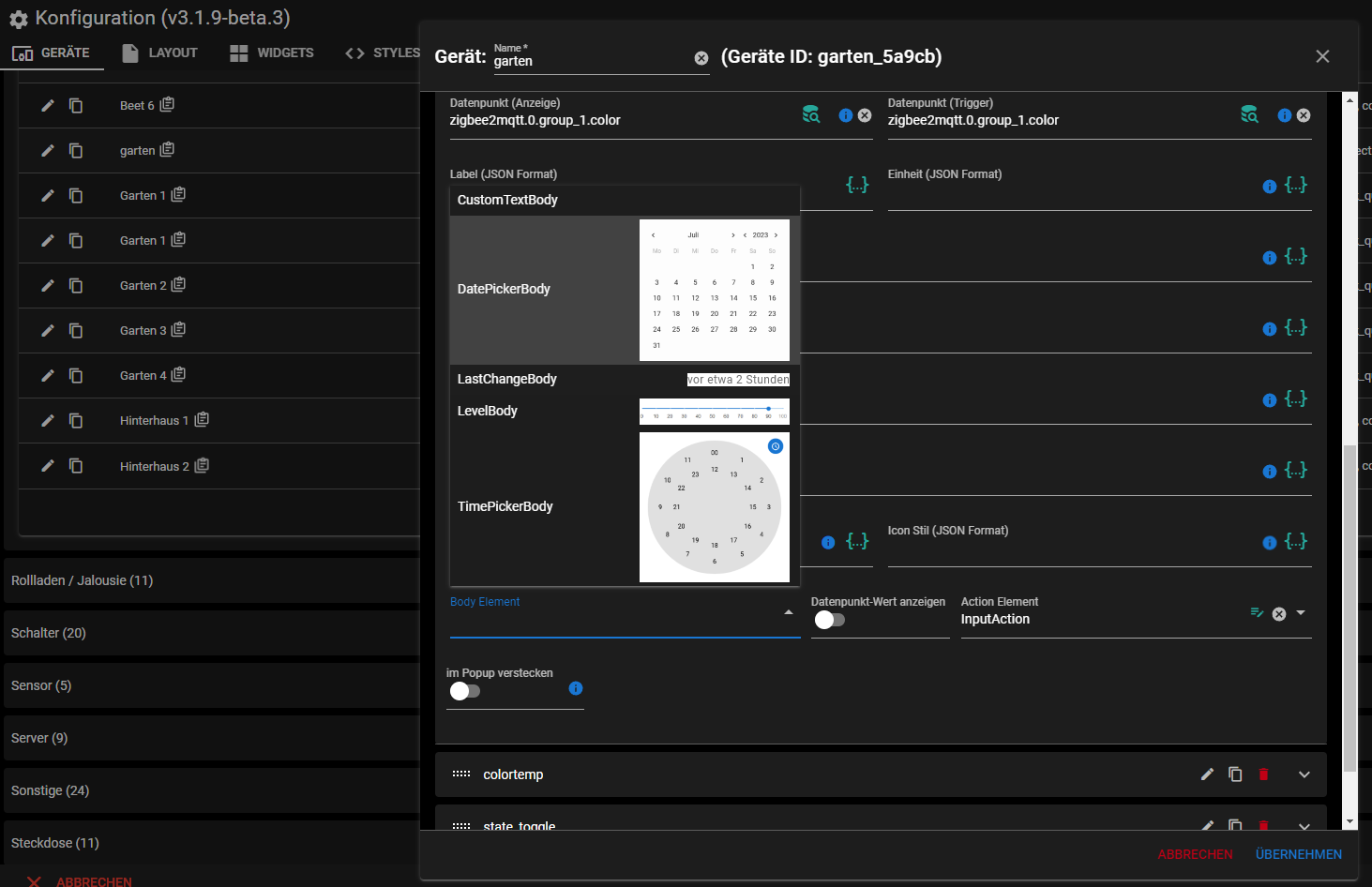Viewport: 1372px width, 887px height.
Task: Show info for im Popup verstecken
Action: (x=576, y=688)
